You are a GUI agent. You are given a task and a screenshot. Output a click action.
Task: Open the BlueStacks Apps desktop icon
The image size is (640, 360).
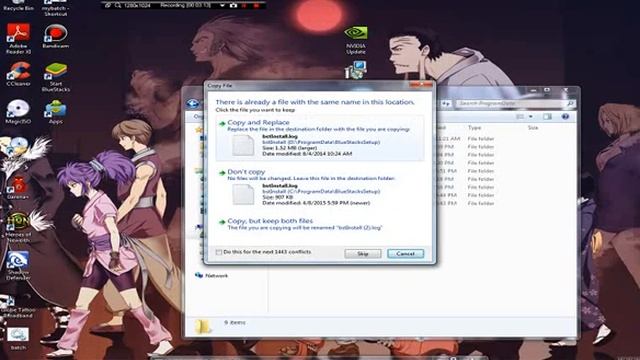click(x=56, y=112)
